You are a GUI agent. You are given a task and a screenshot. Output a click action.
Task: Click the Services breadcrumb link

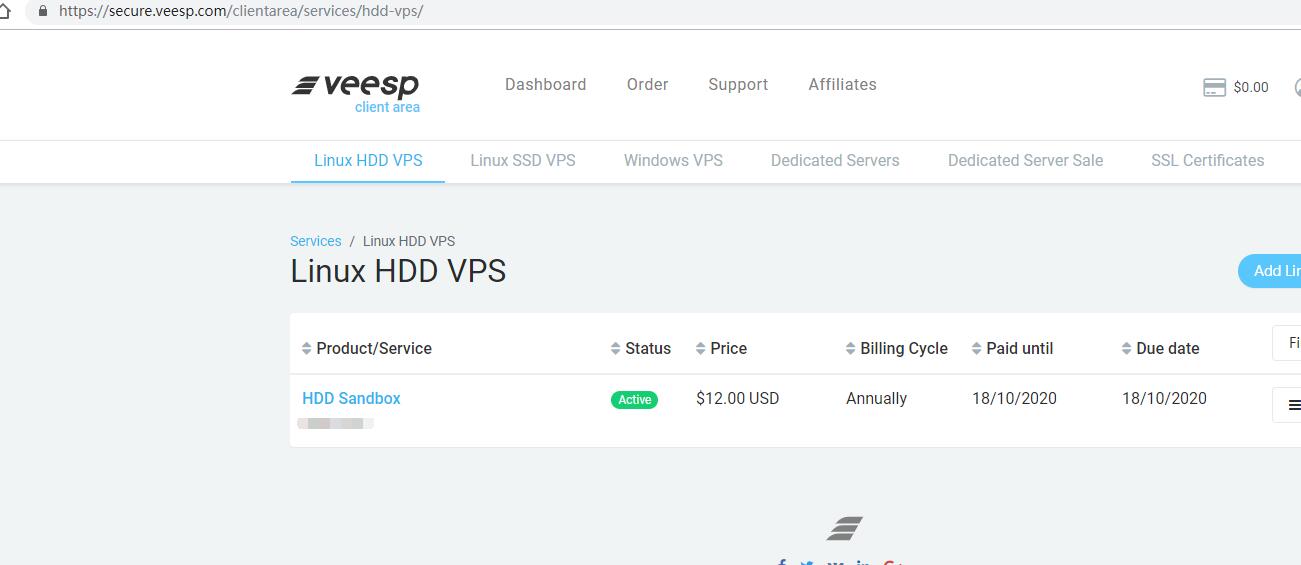pyautogui.click(x=316, y=241)
